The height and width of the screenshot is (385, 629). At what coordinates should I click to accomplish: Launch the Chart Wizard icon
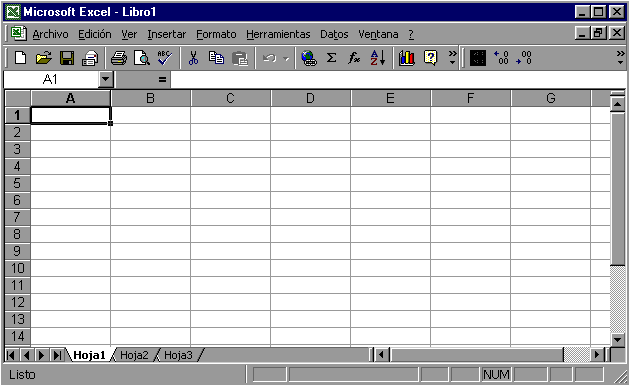pos(406,58)
